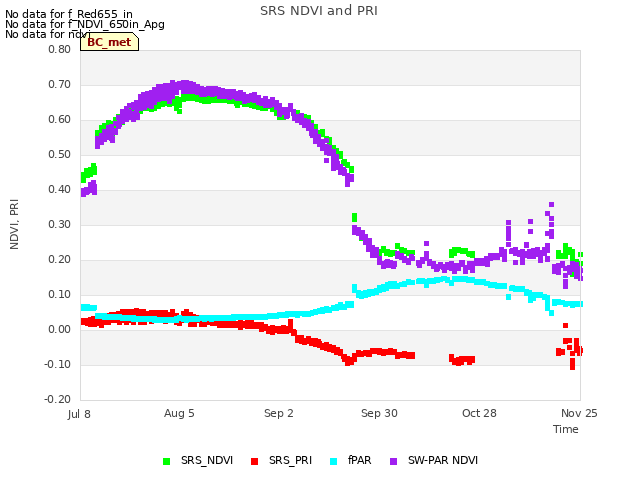Click 'No data for f_Red655_in' message
This screenshot has width=640, height=480.
point(69,14)
